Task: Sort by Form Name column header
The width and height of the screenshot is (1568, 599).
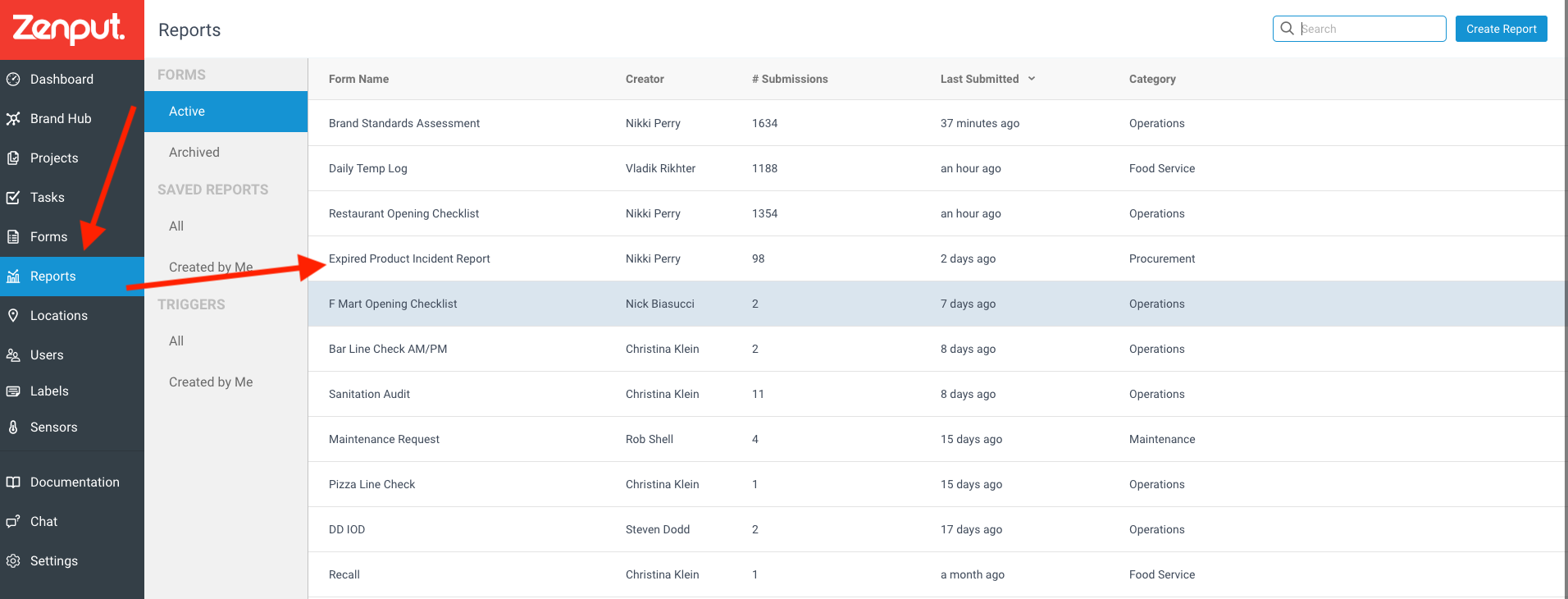Action: 358,80
